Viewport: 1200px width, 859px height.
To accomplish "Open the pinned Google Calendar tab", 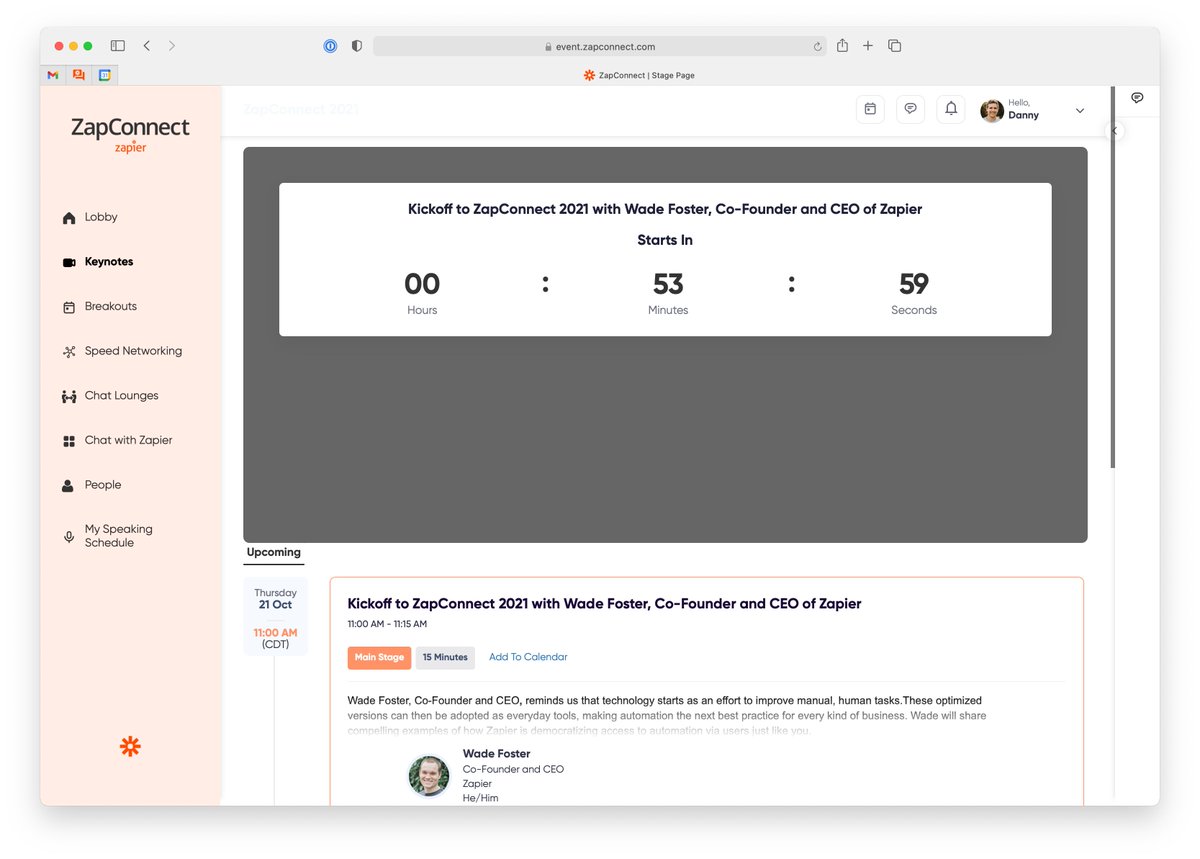I will pyautogui.click(x=104, y=75).
